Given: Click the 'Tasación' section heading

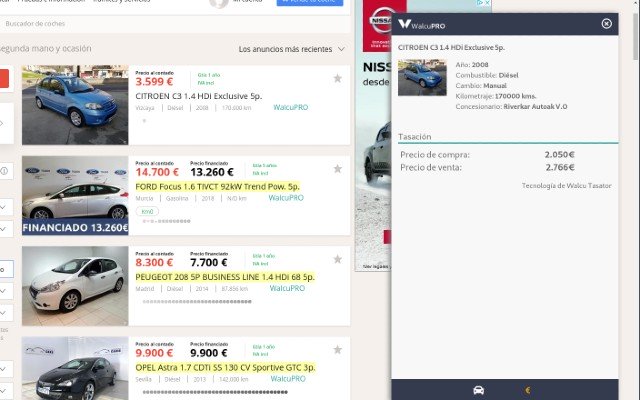Looking at the screenshot, I should pos(415,137).
